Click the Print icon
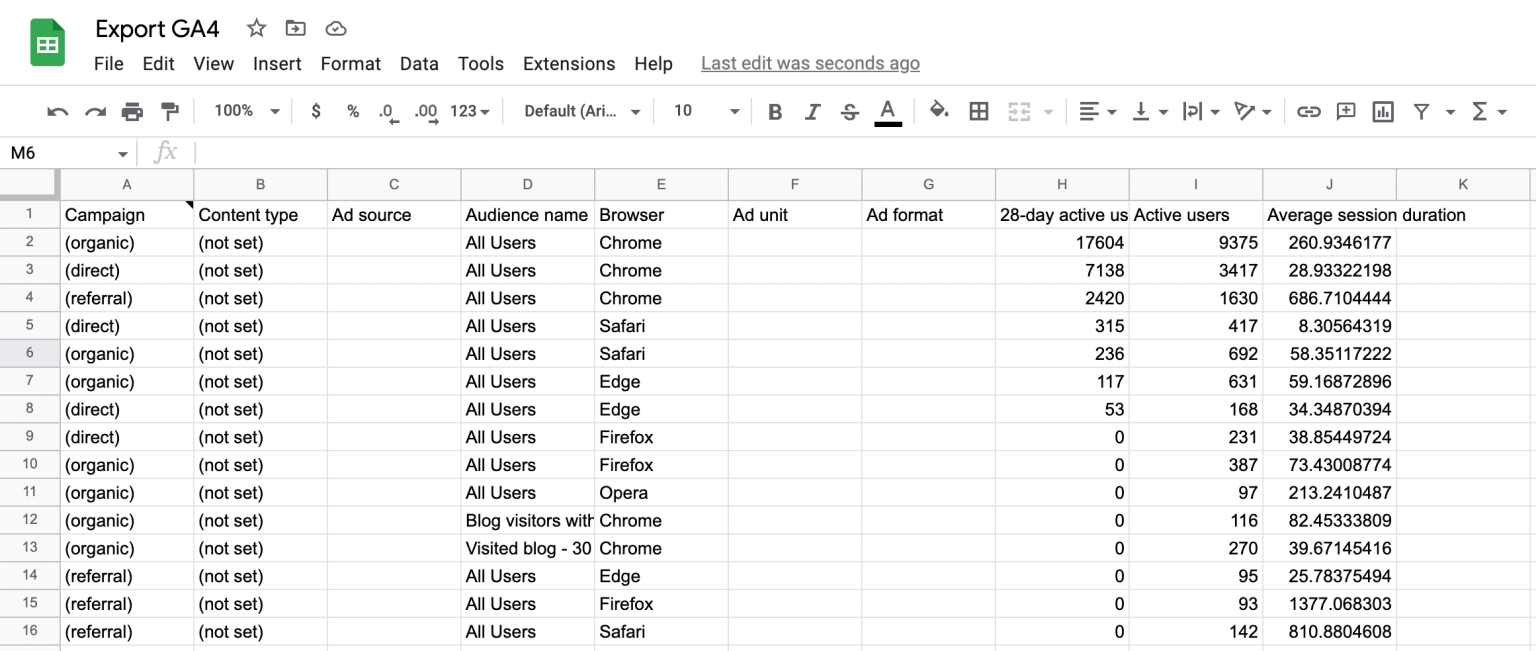This screenshot has height=651, width=1536. (133, 111)
